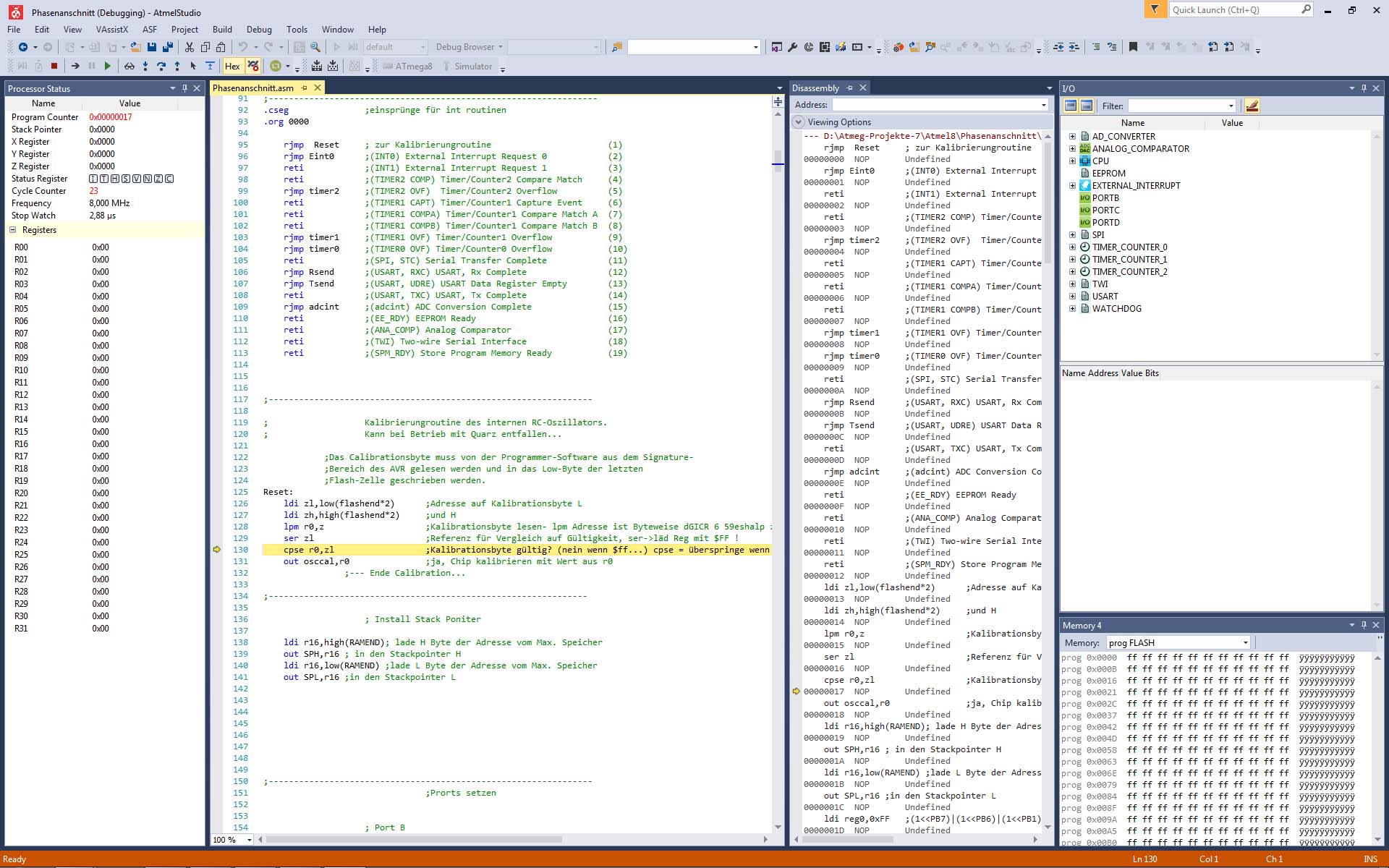
Task: Click the clear filter brush icon in I/O
Action: (1252, 106)
